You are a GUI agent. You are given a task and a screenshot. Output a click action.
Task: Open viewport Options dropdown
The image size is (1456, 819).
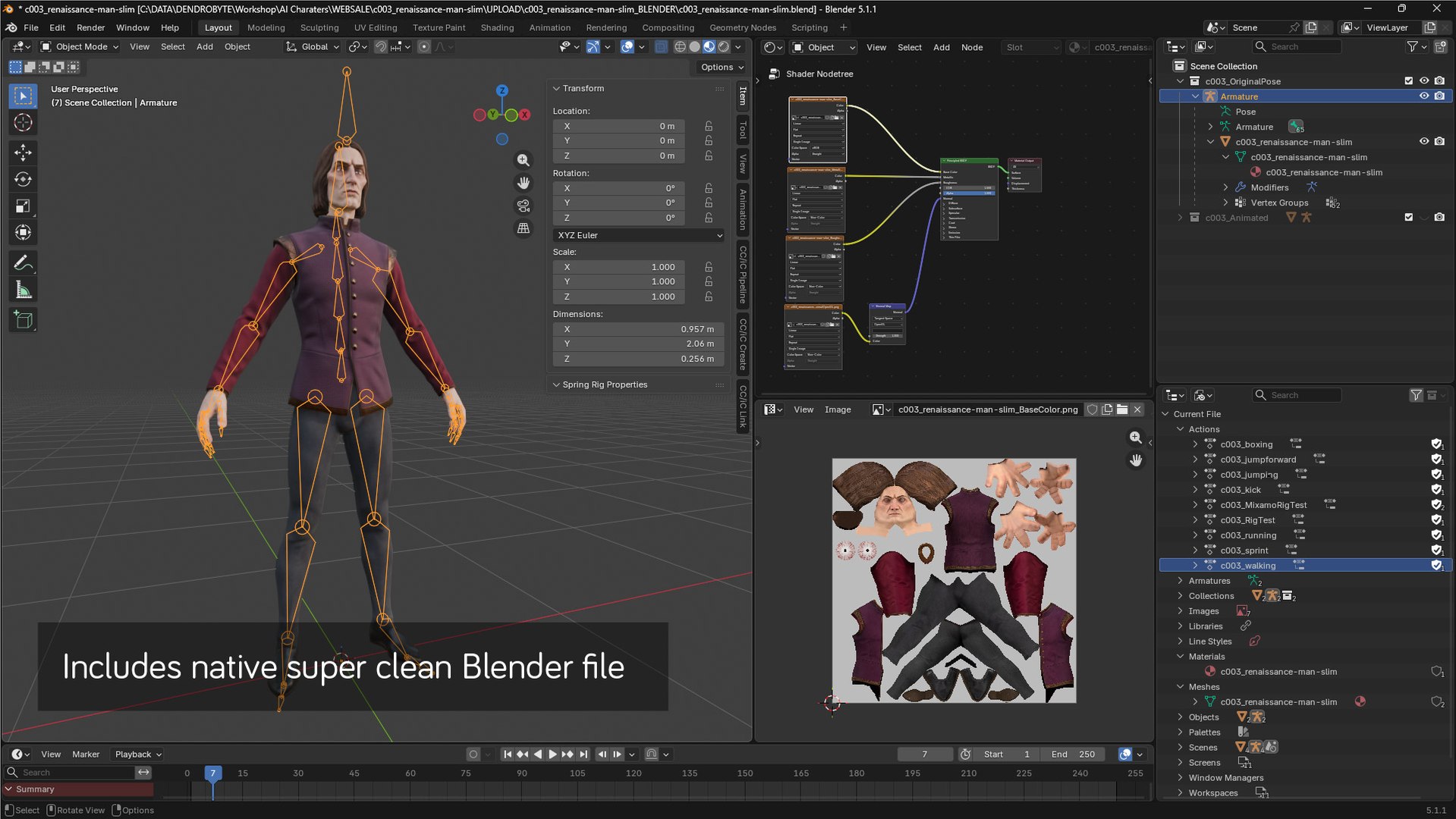click(x=722, y=67)
